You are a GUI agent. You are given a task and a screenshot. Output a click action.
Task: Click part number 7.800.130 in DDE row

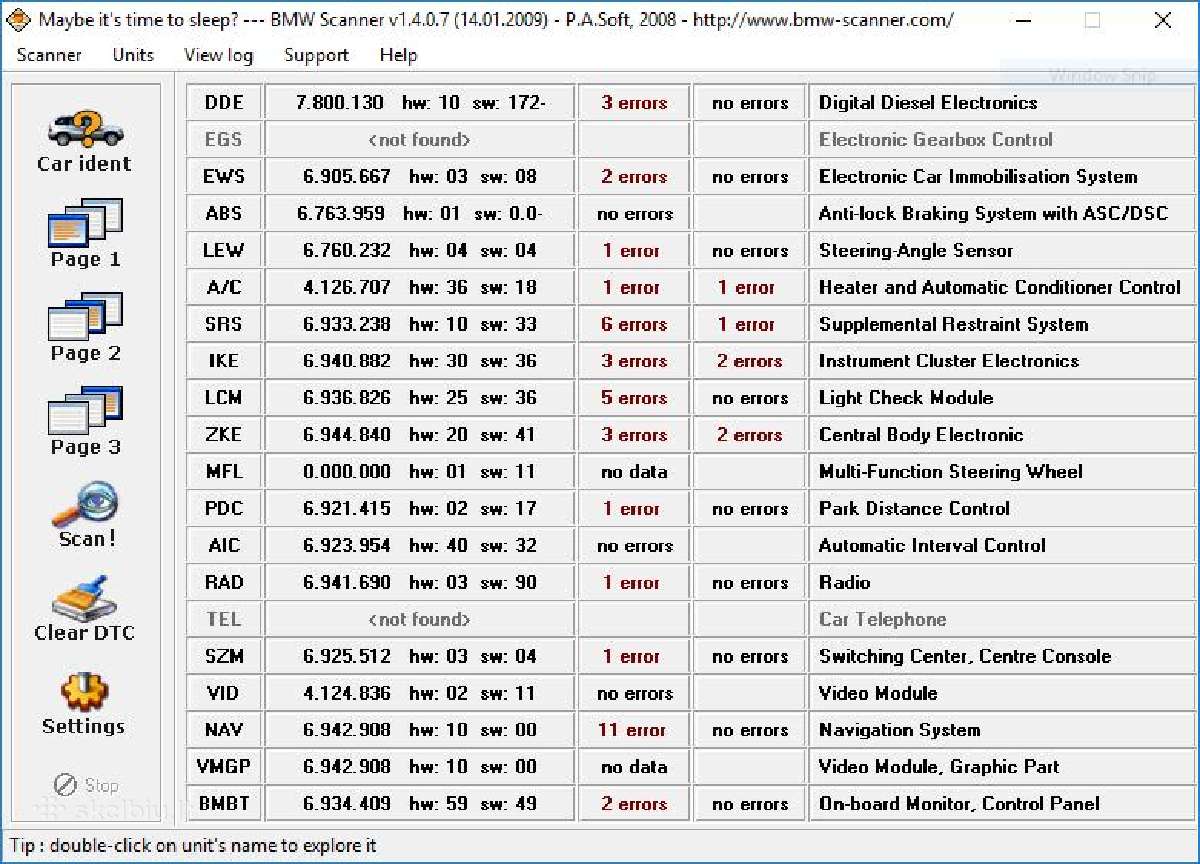(x=340, y=103)
